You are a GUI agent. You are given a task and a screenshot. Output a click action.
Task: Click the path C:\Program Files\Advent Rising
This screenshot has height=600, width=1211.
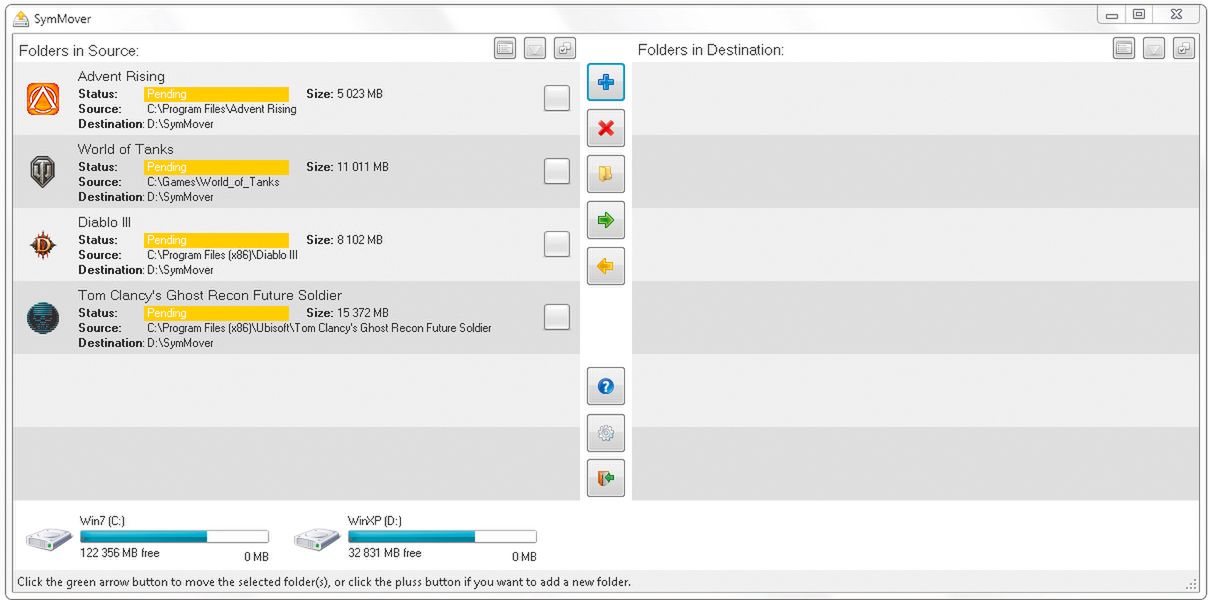(x=222, y=109)
